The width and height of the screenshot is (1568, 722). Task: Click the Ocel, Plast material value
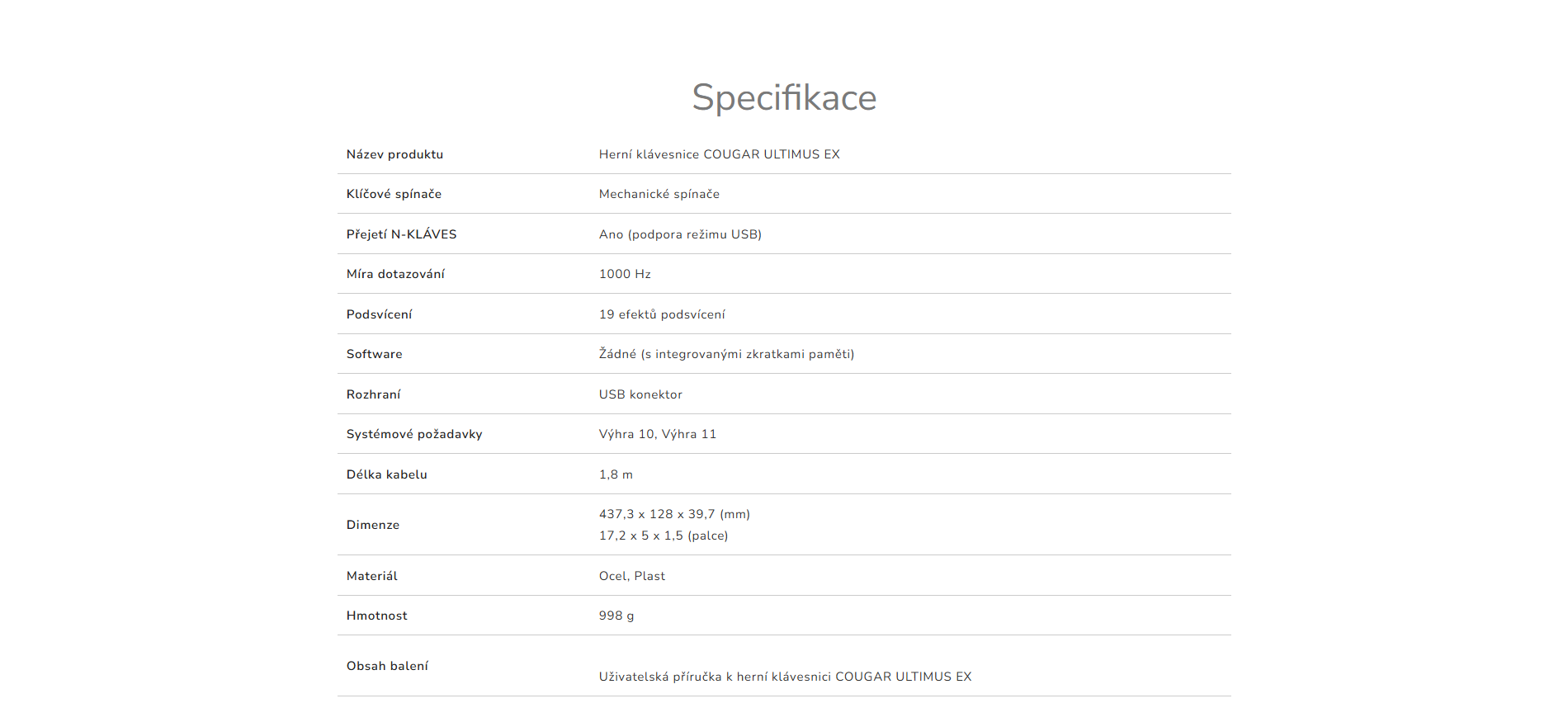(631, 576)
